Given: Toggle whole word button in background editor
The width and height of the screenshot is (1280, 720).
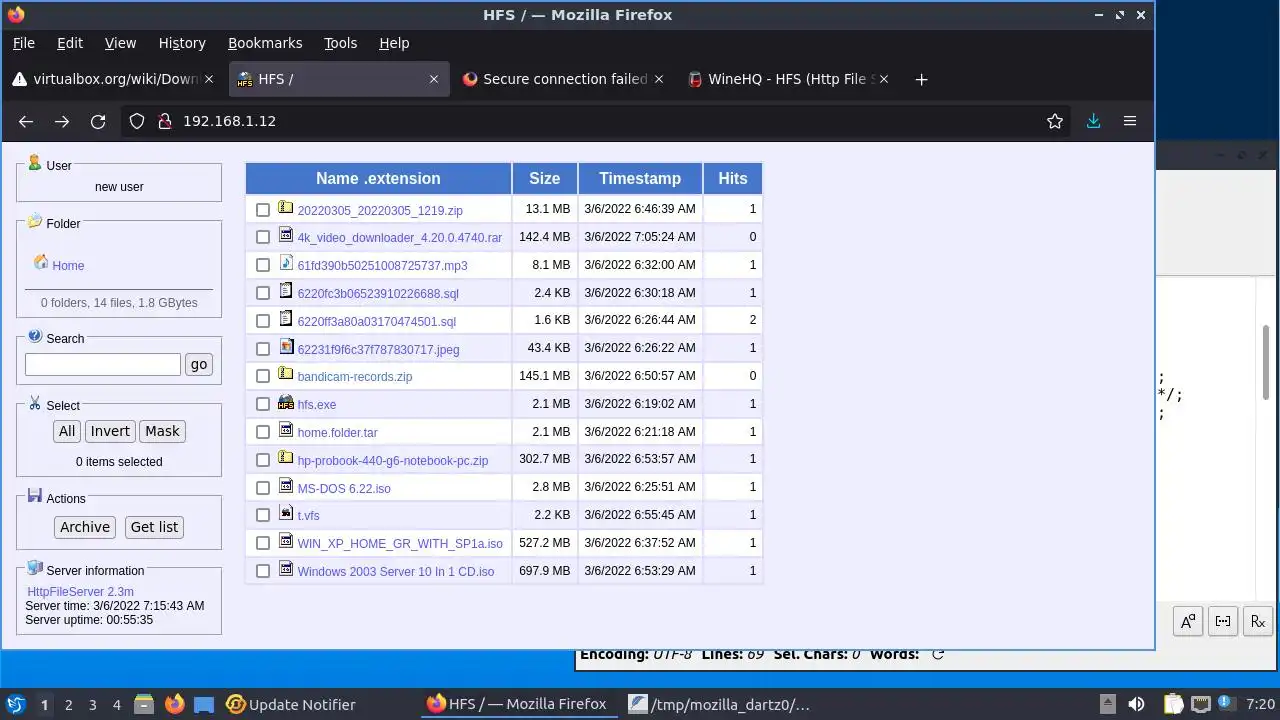Looking at the screenshot, I should click(1223, 621).
